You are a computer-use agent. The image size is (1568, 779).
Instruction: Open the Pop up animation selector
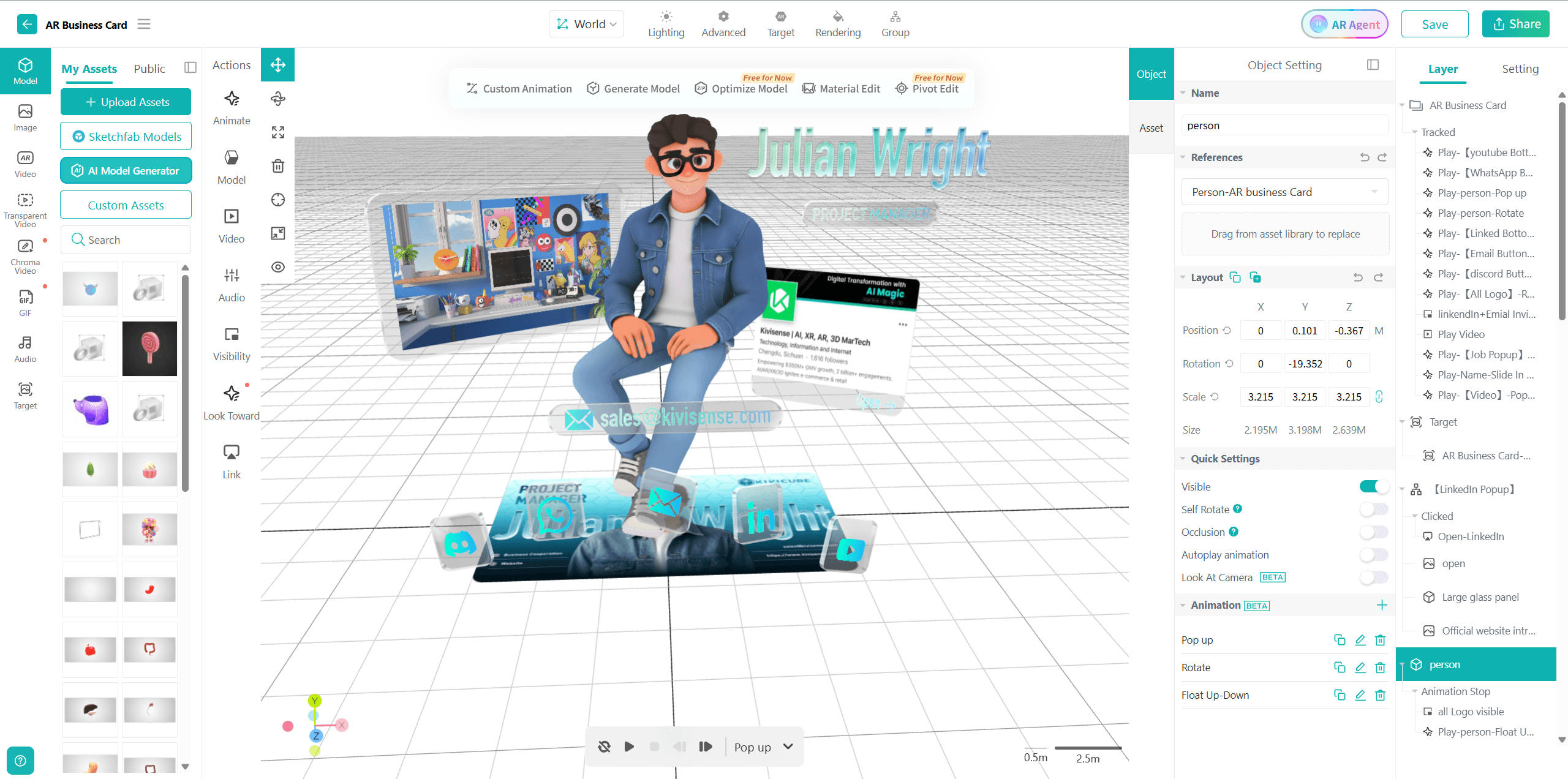coord(763,747)
